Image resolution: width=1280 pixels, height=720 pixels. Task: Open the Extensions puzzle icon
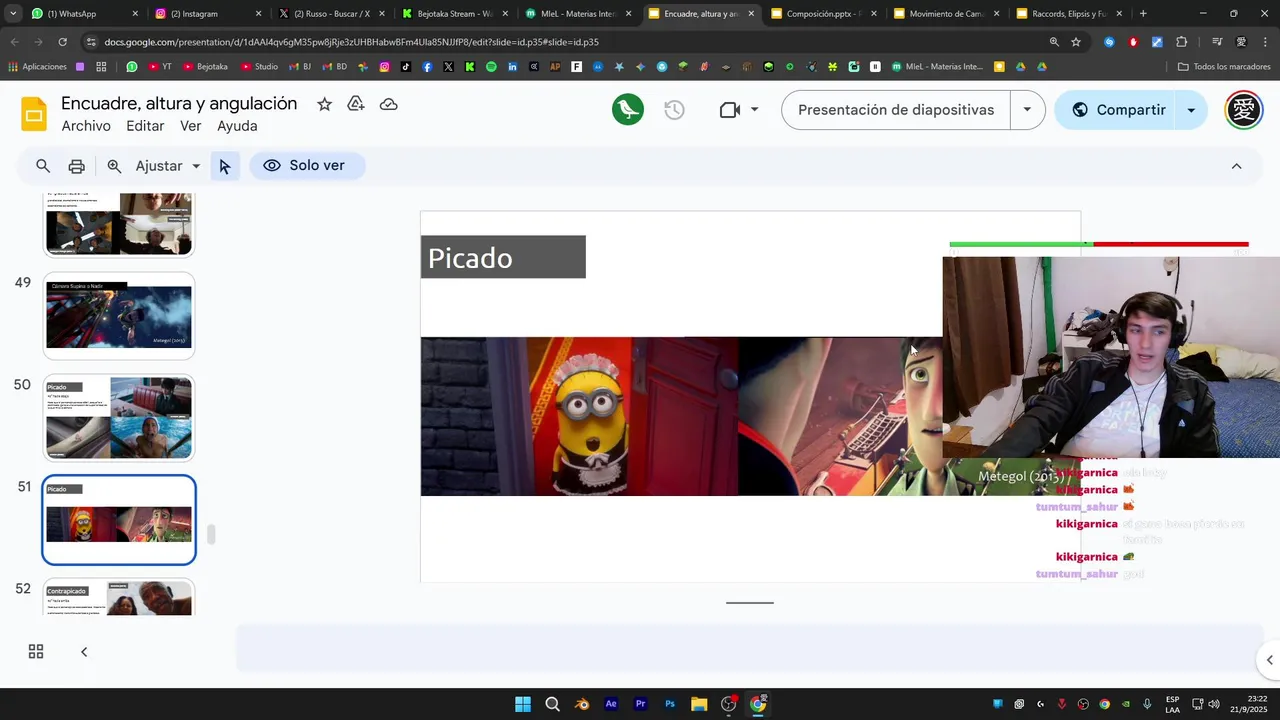point(1181,42)
